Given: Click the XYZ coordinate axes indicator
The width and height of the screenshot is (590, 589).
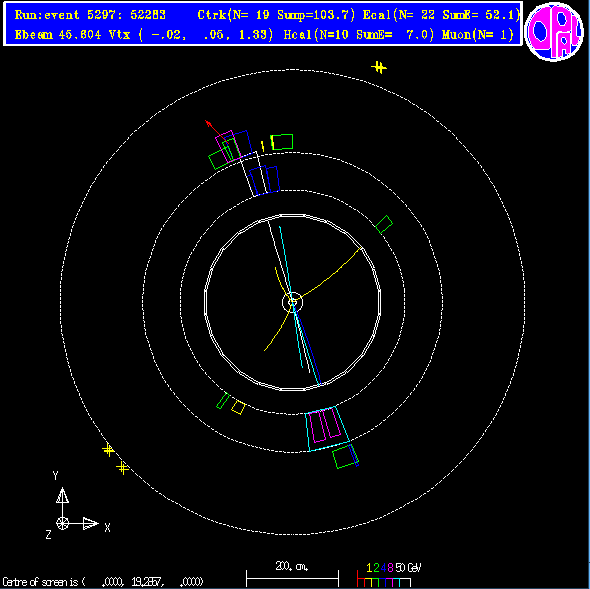Looking at the screenshot, I should tap(76, 507).
